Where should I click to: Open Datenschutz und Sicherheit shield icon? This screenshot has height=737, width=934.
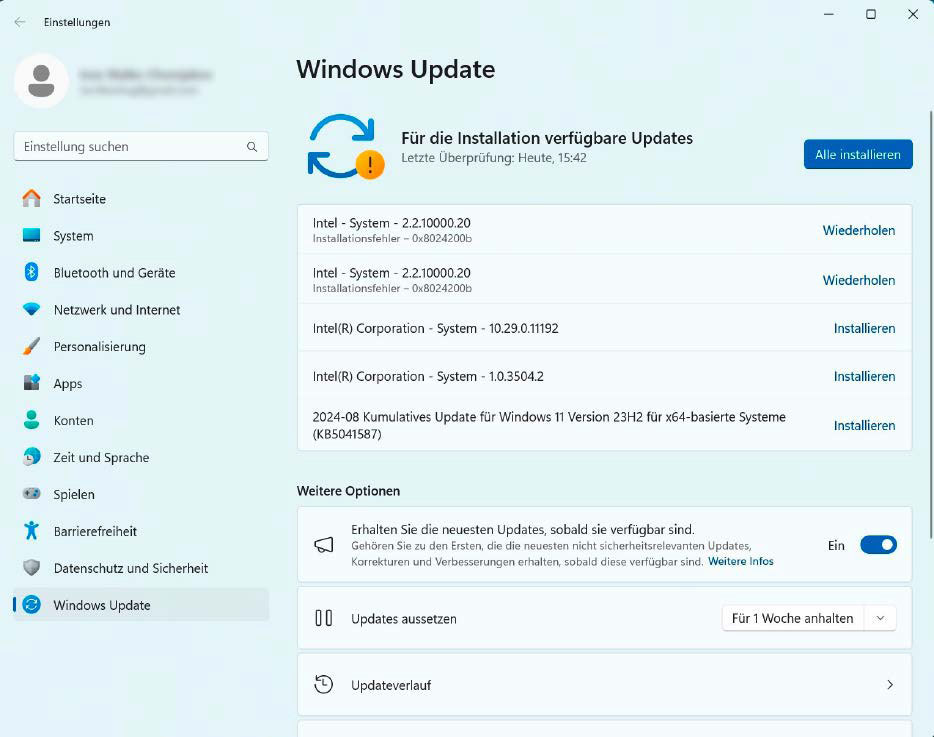(32, 568)
